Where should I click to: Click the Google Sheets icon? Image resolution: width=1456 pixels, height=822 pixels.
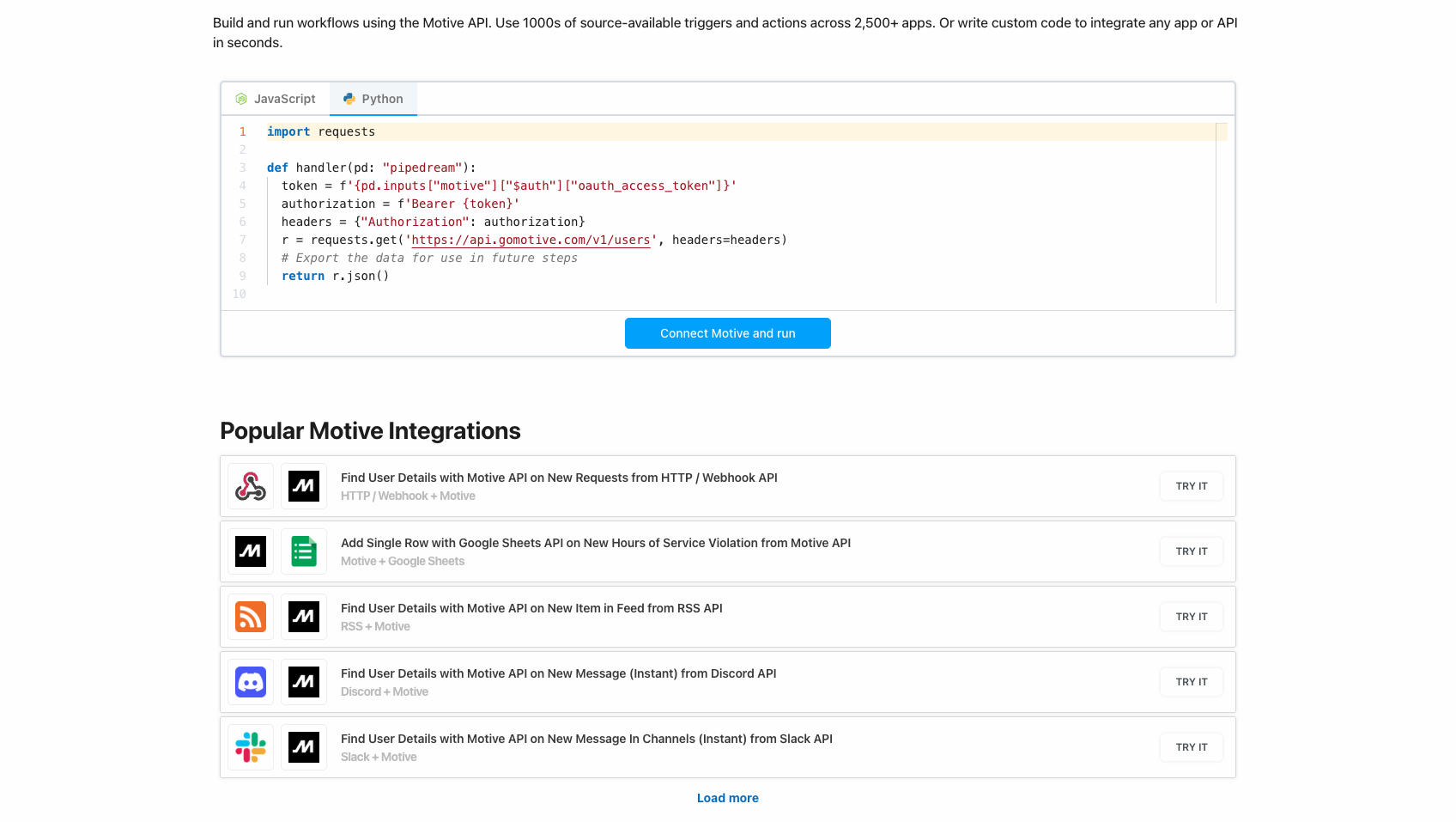304,551
